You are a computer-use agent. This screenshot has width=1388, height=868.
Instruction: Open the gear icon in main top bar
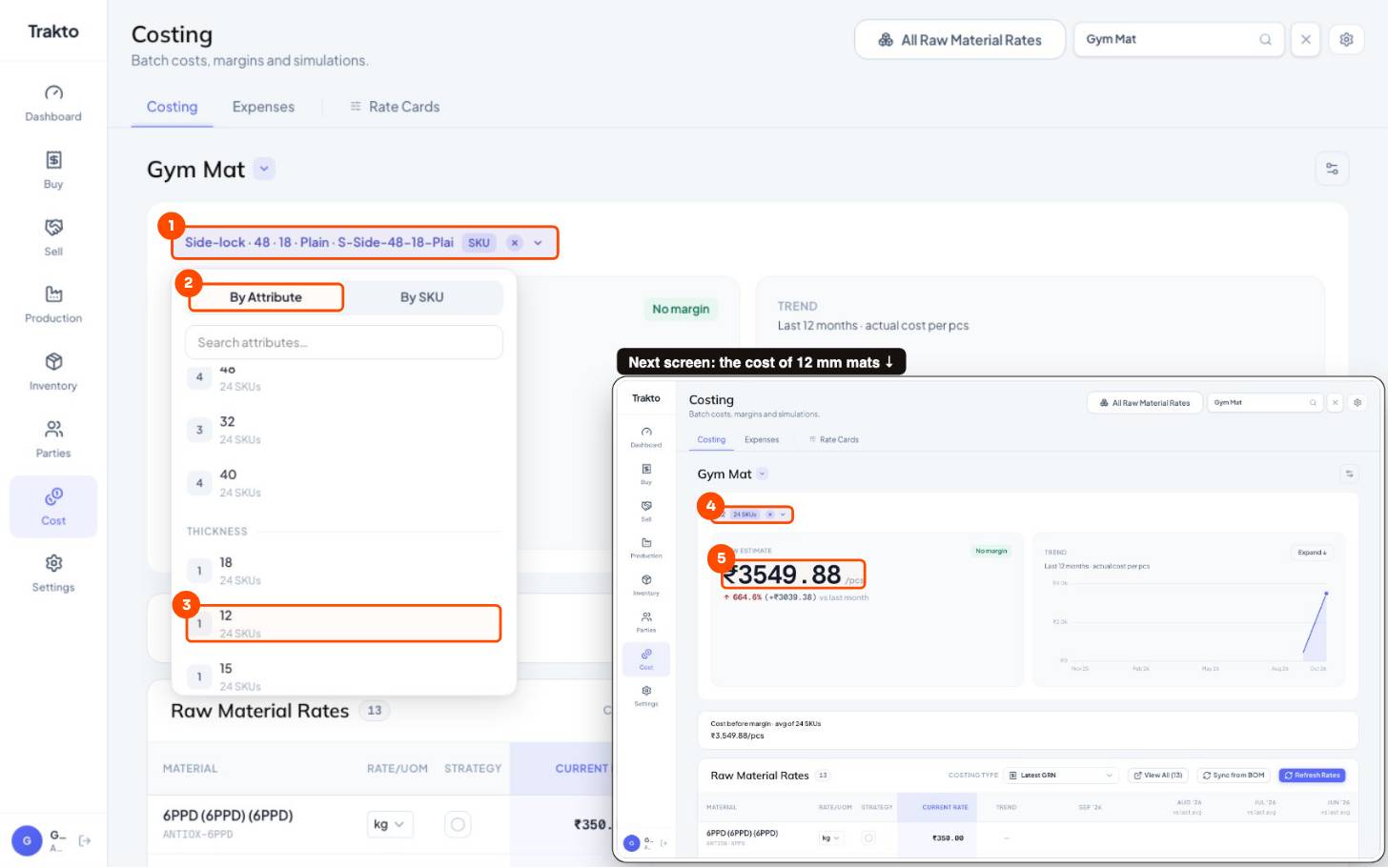[1346, 40]
